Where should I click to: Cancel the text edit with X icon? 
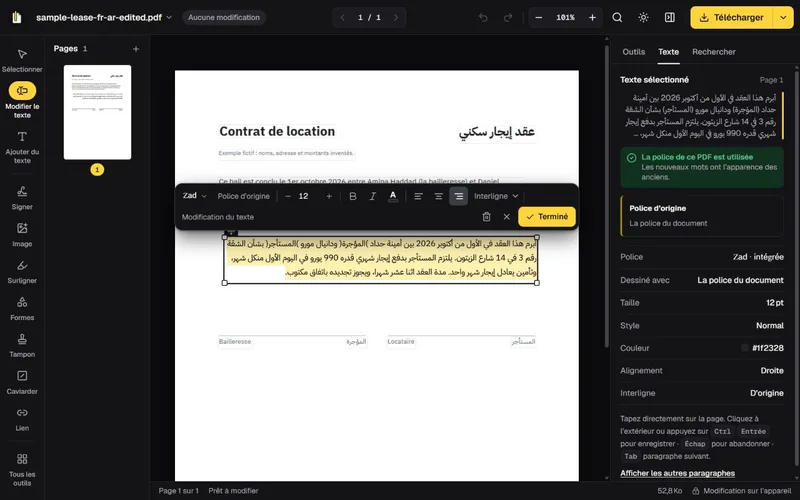506,217
